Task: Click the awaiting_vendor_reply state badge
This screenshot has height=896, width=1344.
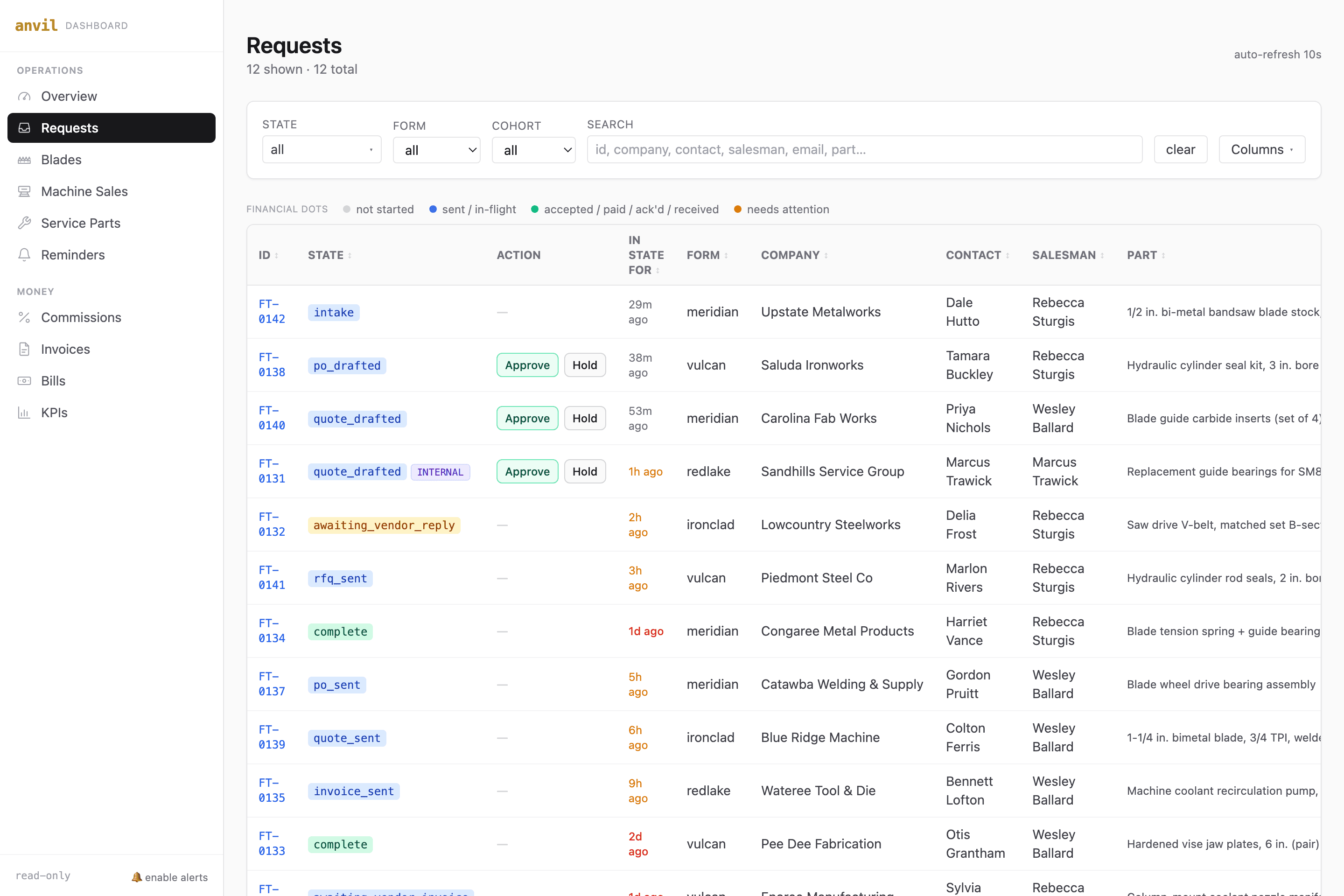Action: [384, 525]
